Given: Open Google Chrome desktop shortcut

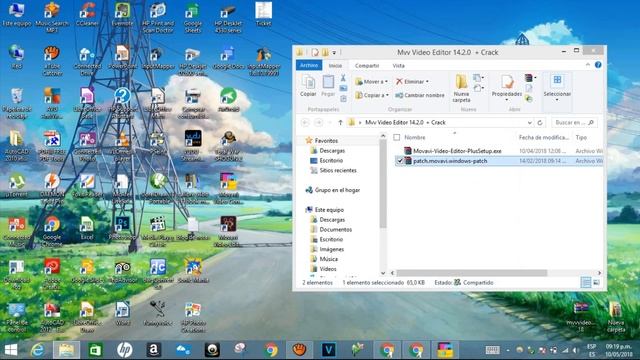Looking at the screenshot, I should tap(52, 231).
